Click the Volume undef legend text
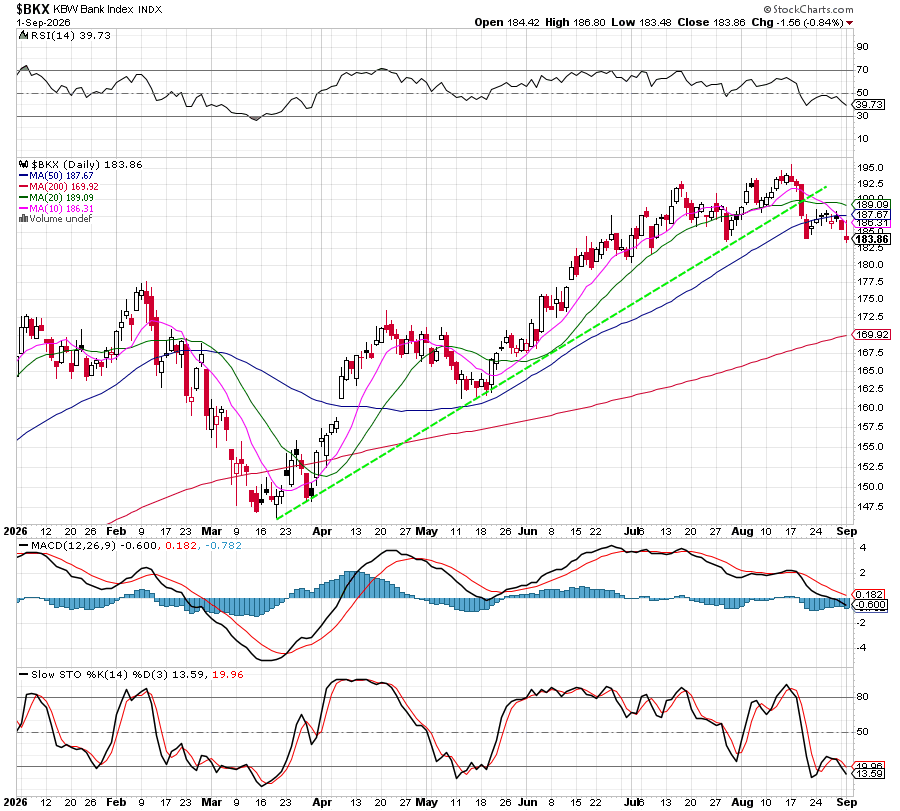Image resolution: width=900 pixels, height=811 pixels. point(61,219)
